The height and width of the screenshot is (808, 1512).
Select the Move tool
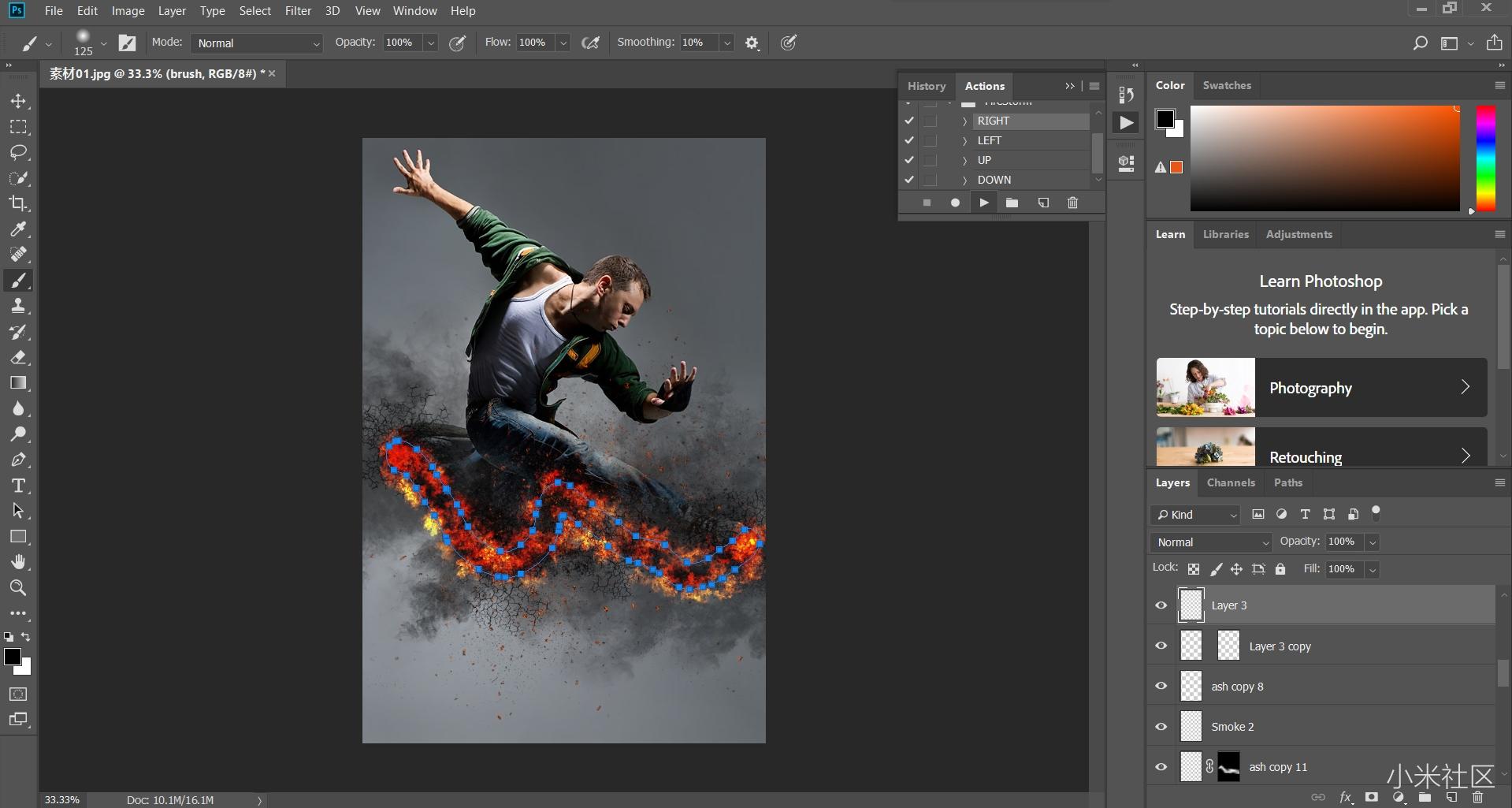tap(19, 101)
